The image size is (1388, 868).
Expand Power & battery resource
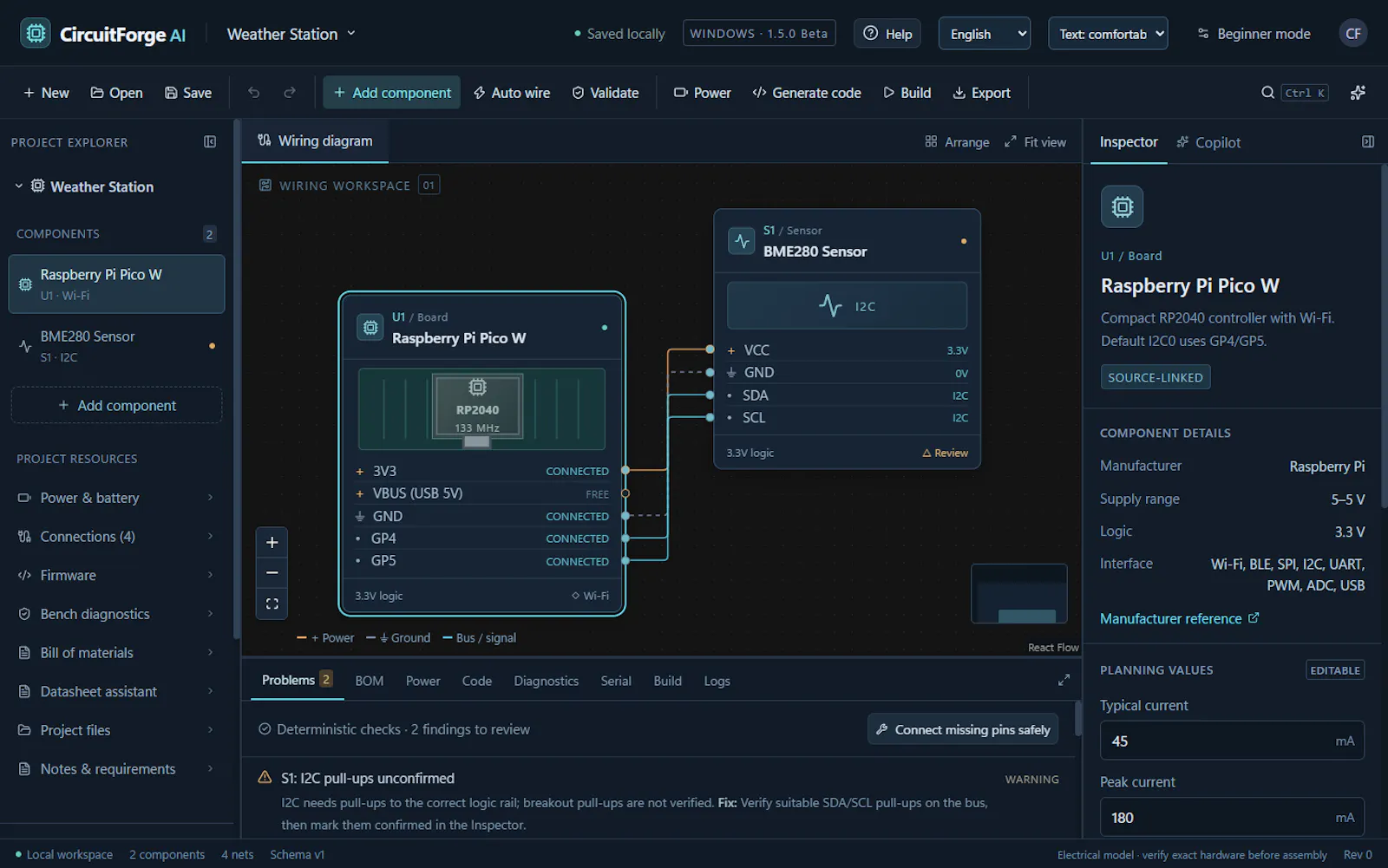(116, 498)
